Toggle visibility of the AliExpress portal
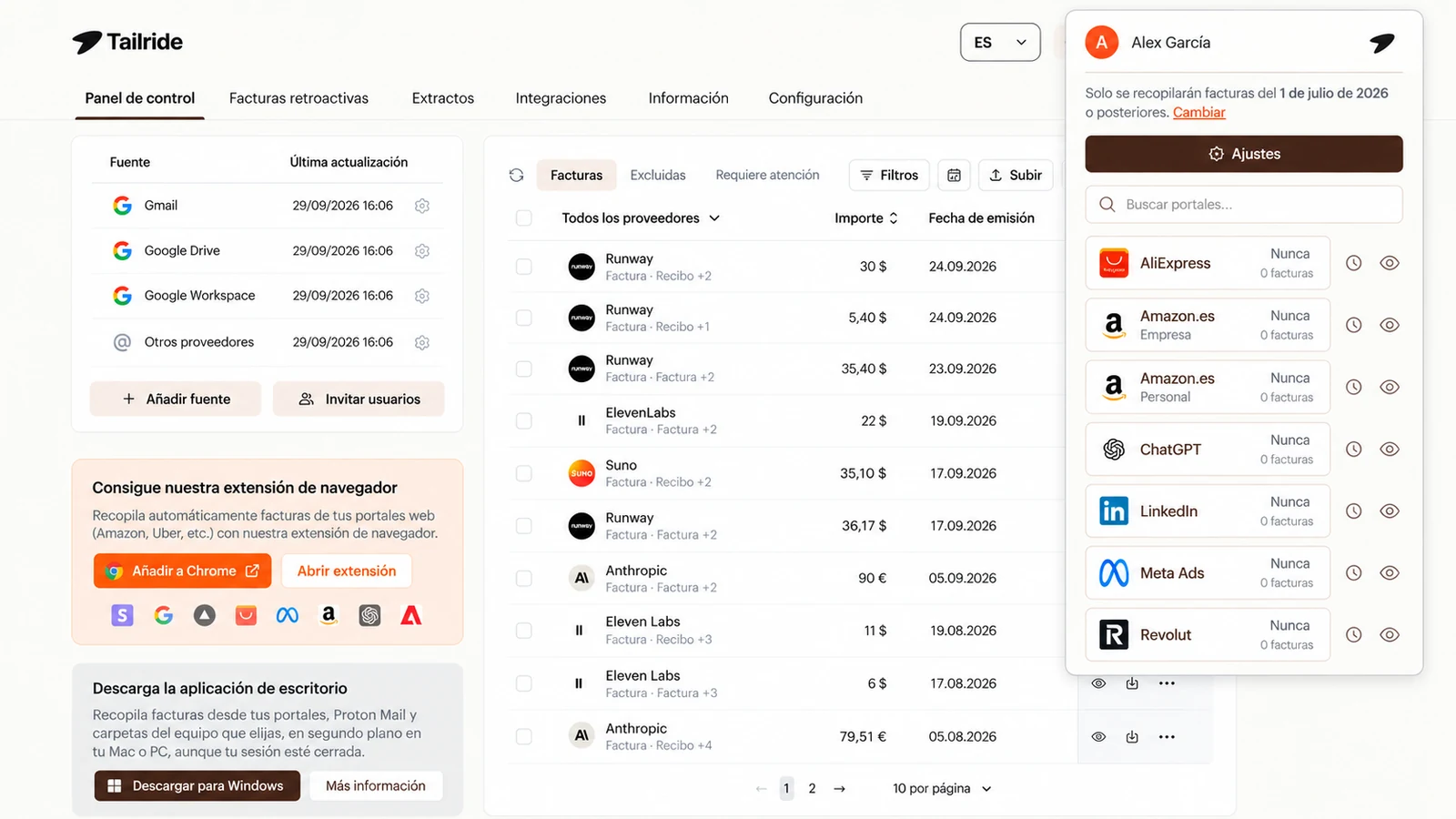 [1390, 263]
